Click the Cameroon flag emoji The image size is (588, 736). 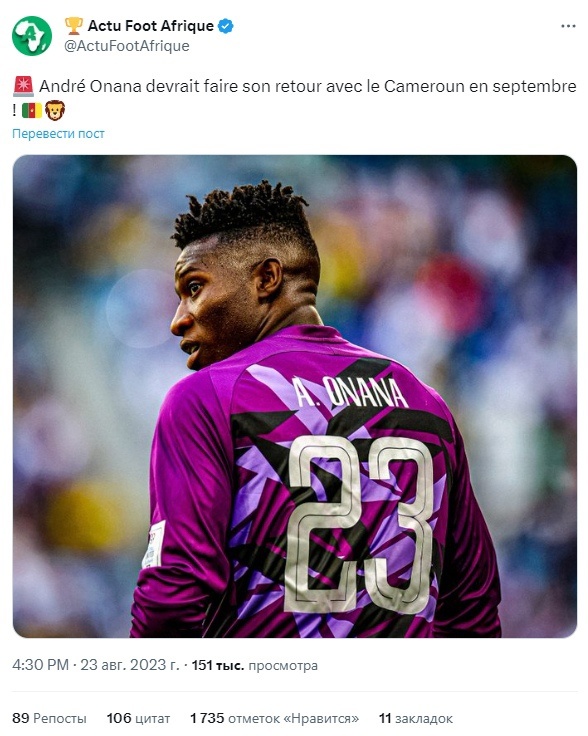(32, 111)
